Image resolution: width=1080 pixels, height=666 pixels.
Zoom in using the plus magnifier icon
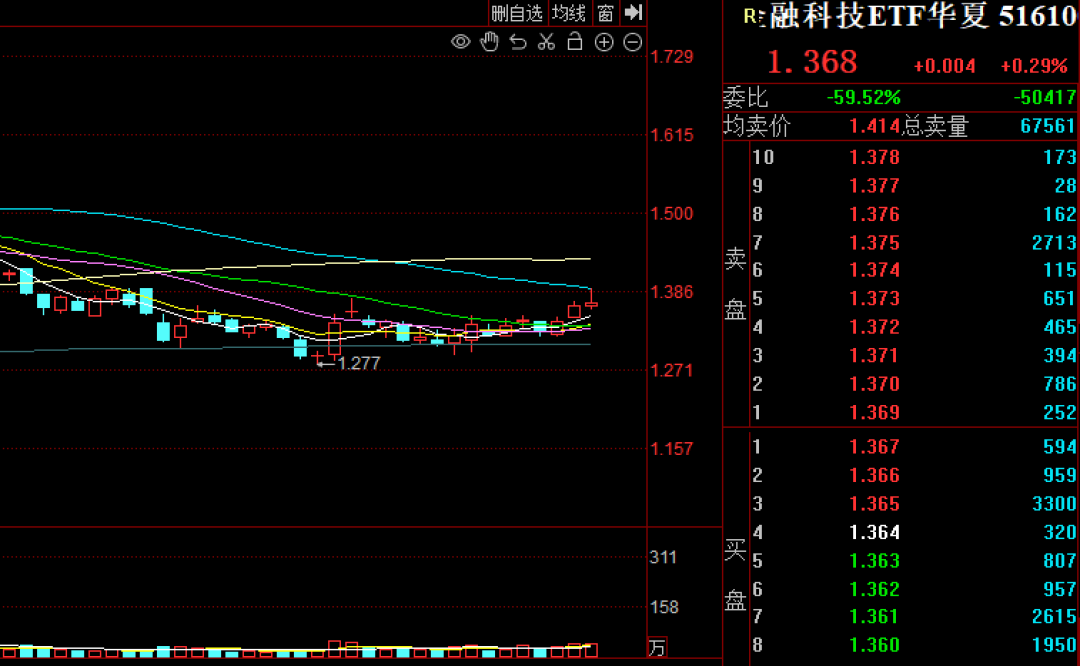(x=603, y=42)
